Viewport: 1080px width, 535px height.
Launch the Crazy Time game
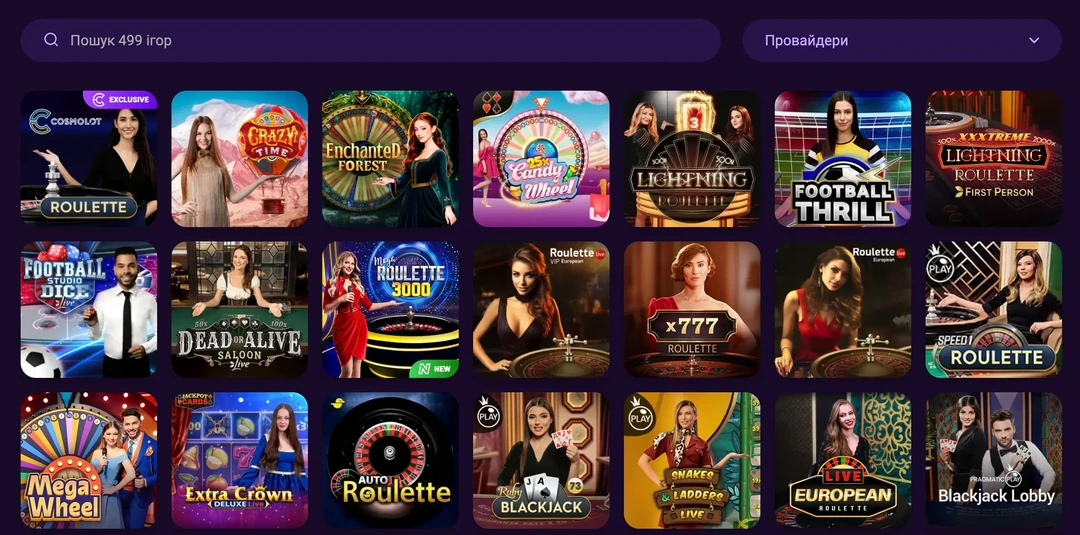point(240,159)
